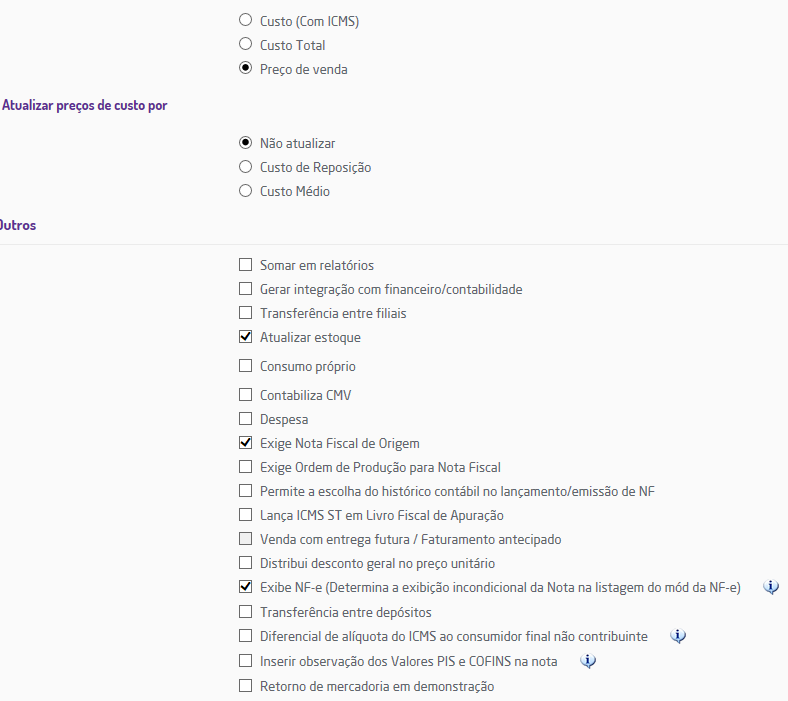Tick Retorno de mercadoria em demonstração
Image resolution: width=788 pixels, height=701 pixels.
(x=246, y=686)
